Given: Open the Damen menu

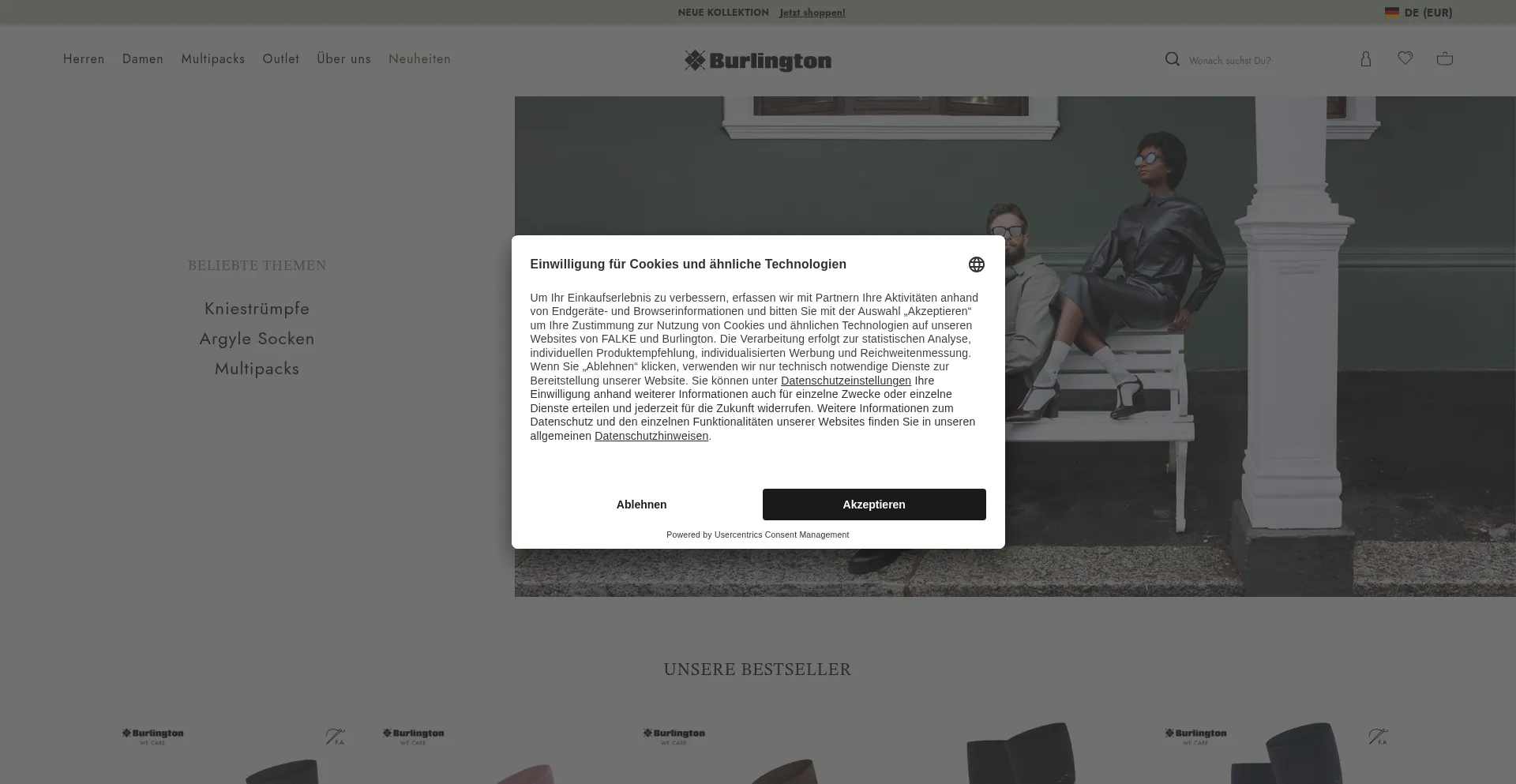Looking at the screenshot, I should click(143, 59).
